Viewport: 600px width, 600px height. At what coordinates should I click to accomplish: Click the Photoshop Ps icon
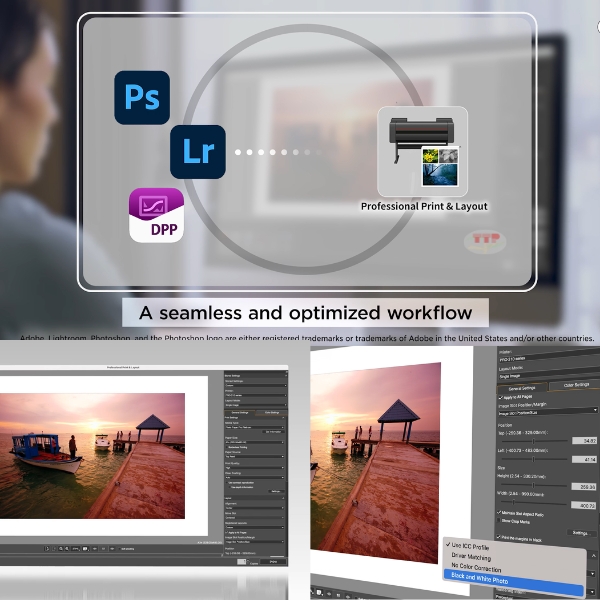pos(142,97)
